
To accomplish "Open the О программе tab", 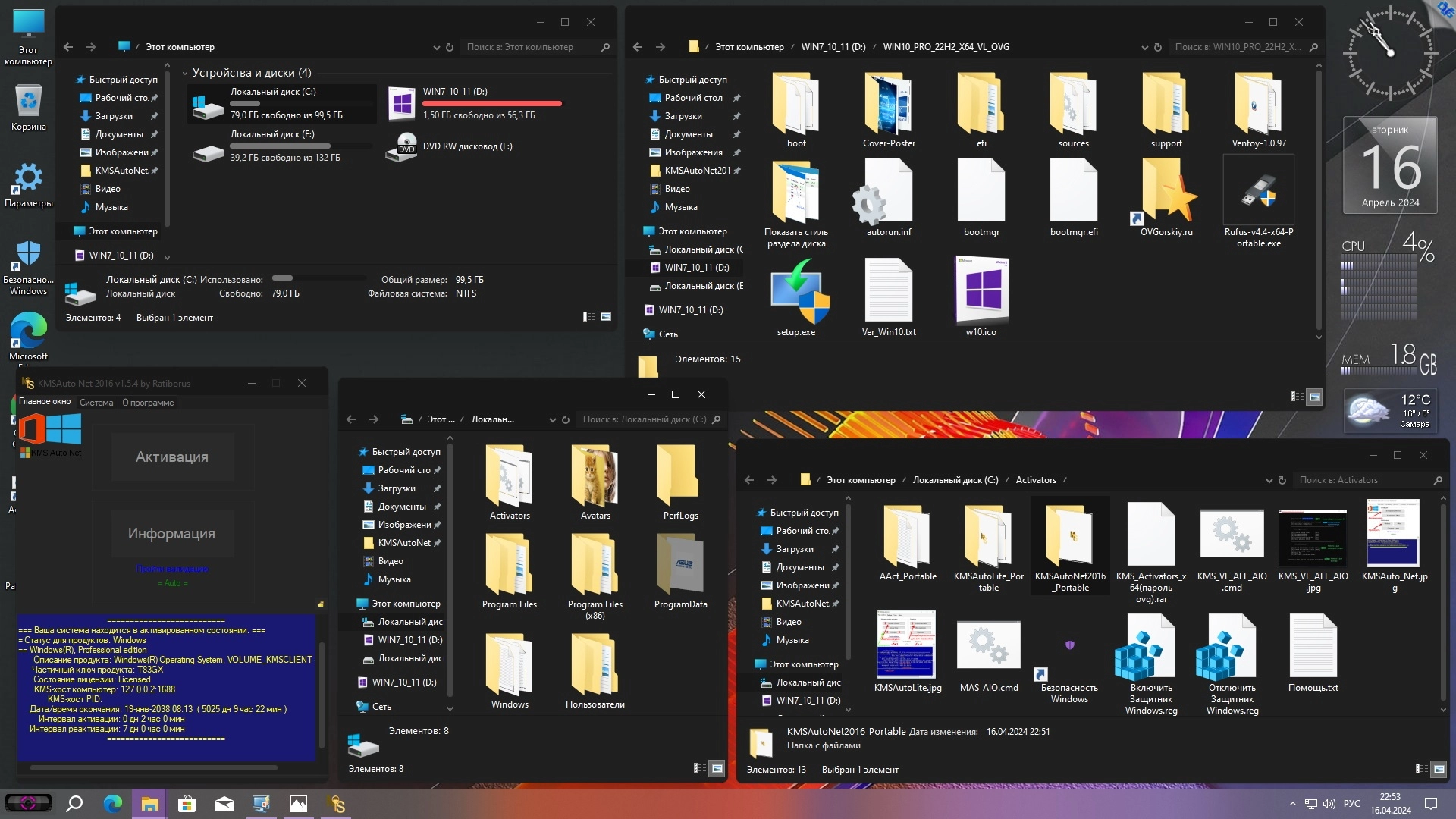I will [x=148, y=403].
